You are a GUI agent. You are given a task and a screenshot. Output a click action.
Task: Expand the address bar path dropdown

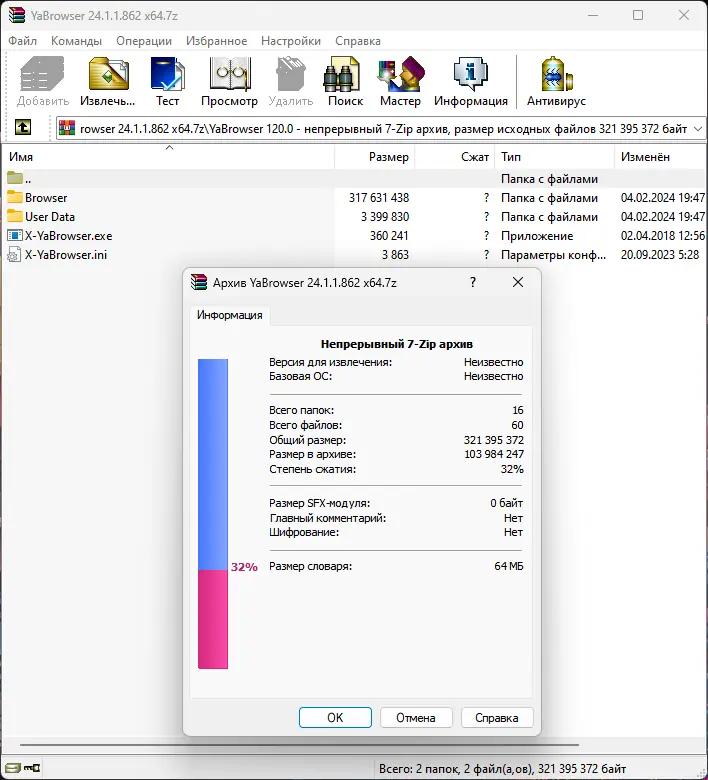point(698,129)
